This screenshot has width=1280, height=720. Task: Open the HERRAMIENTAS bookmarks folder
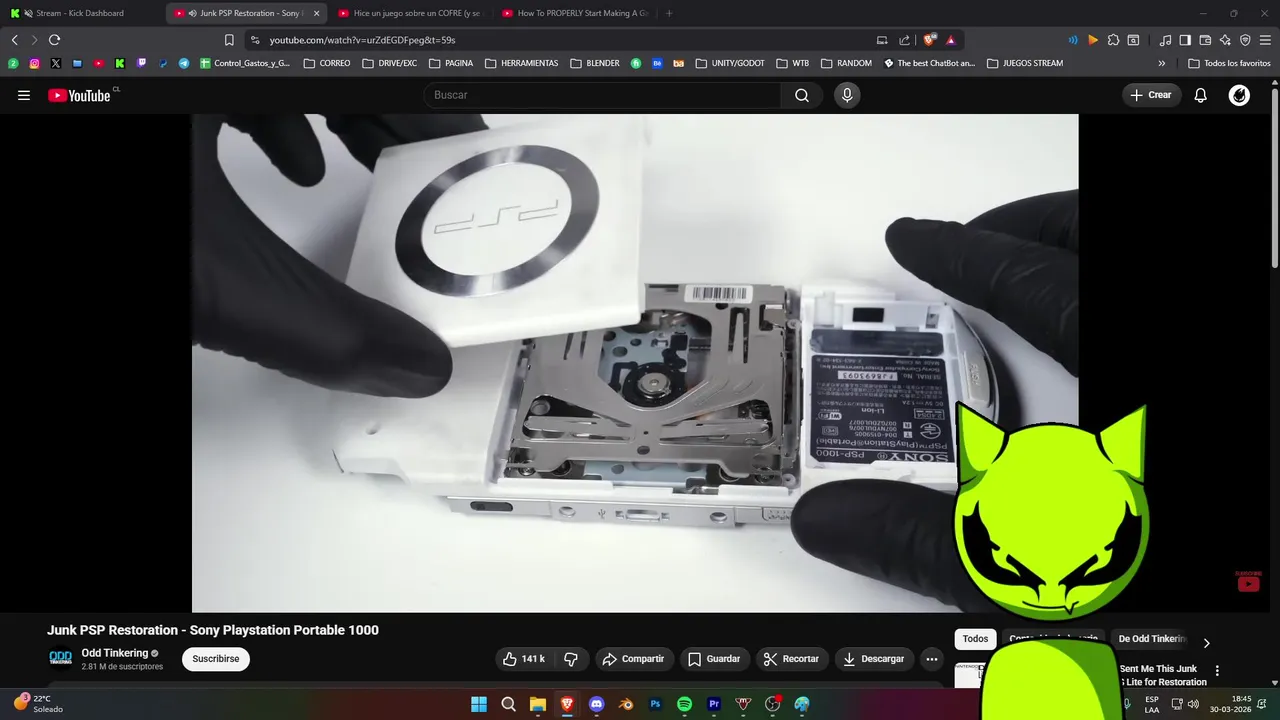[x=522, y=63]
